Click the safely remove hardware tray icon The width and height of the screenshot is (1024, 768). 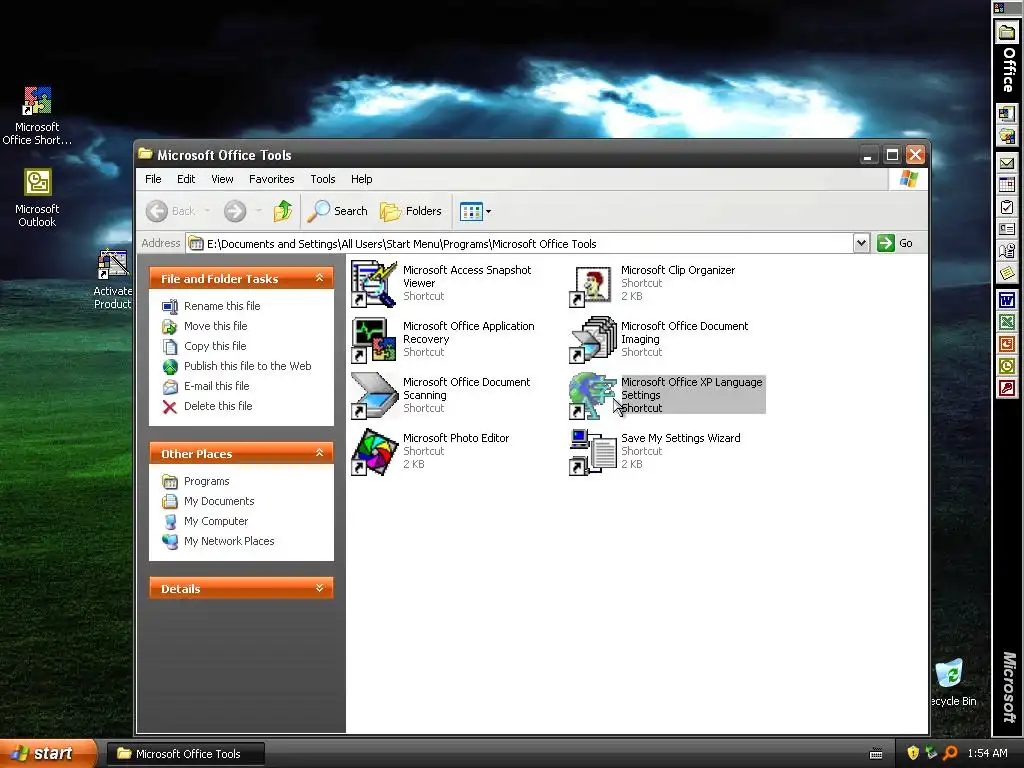(x=931, y=753)
